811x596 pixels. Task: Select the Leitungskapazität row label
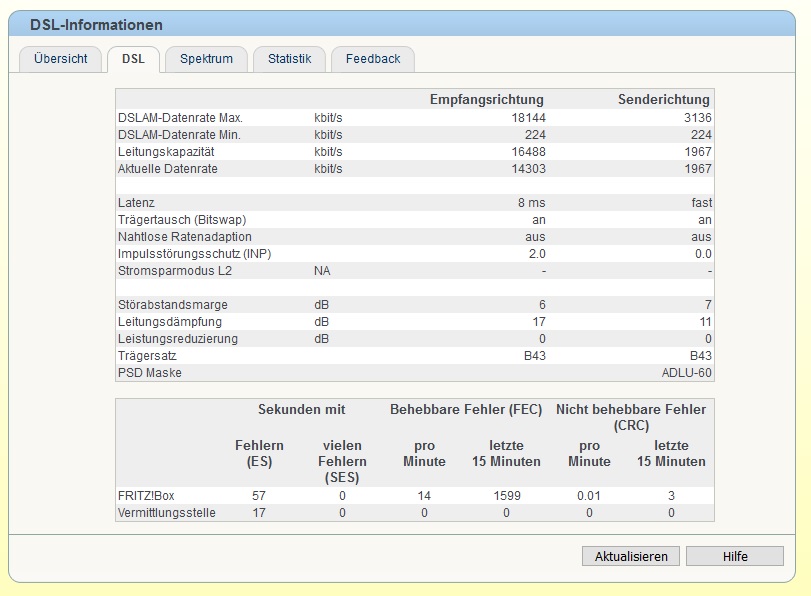coord(166,152)
